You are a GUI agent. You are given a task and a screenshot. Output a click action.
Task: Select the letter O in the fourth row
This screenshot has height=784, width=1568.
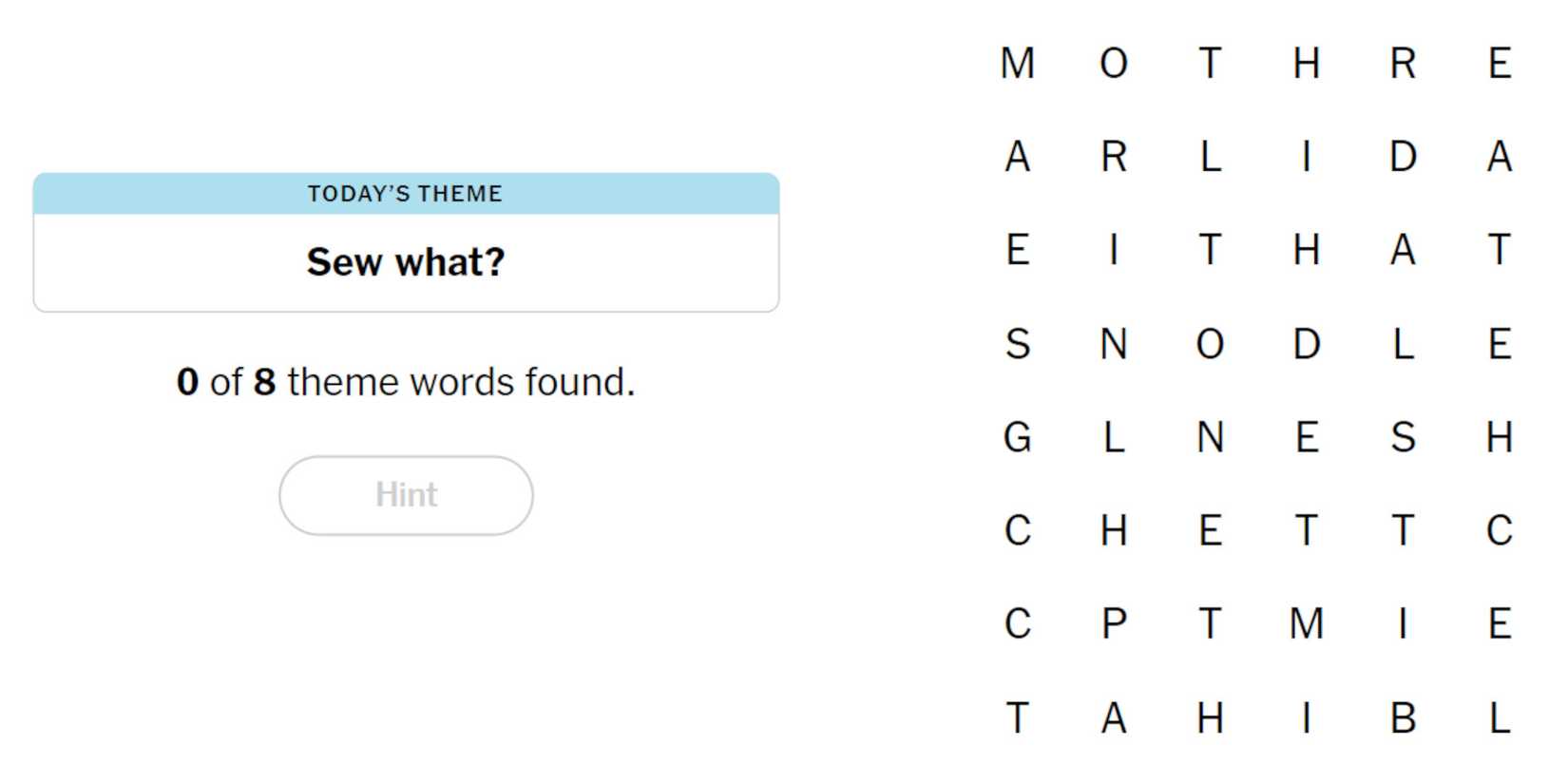pos(1210,346)
